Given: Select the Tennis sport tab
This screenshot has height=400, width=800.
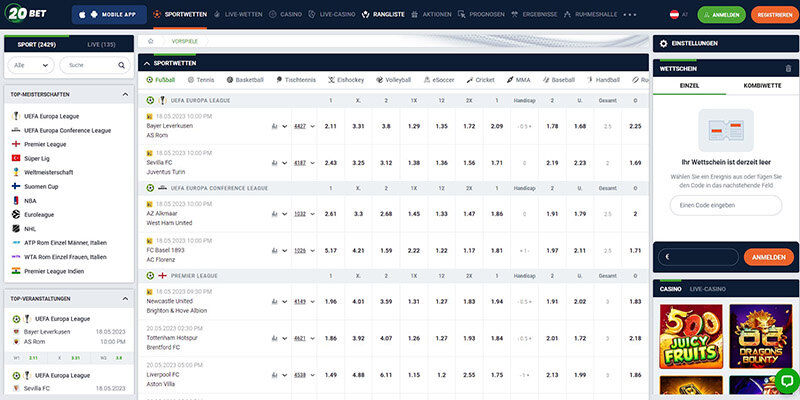Looking at the screenshot, I should tap(201, 80).
